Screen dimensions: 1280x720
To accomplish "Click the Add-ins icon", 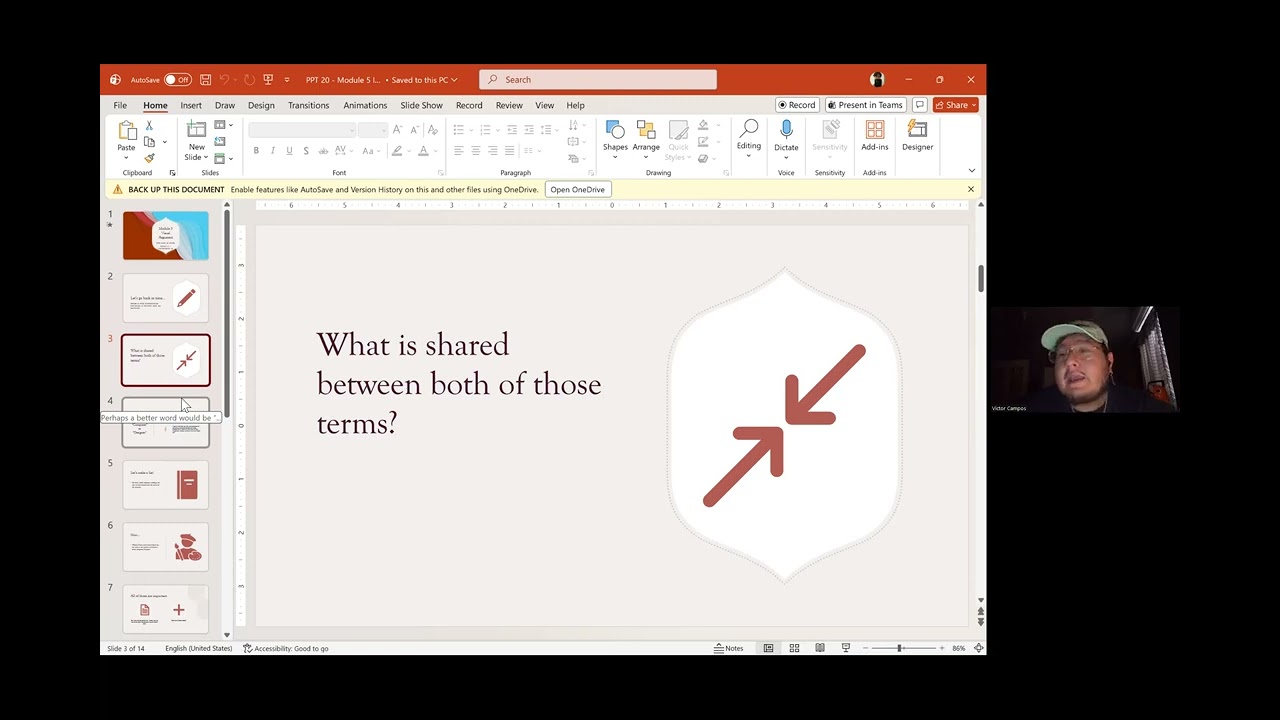I will pyautogui.click(x=875, y=136).
